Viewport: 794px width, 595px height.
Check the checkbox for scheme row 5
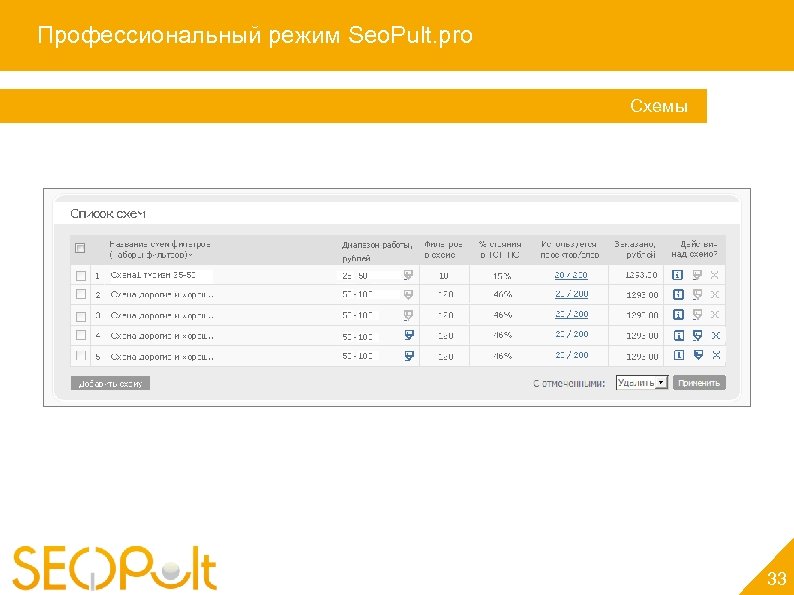pos(81,356)
